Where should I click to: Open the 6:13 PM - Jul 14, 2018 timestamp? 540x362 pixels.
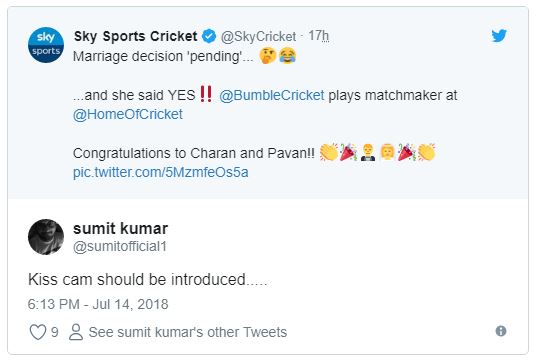tap(98, 304)
